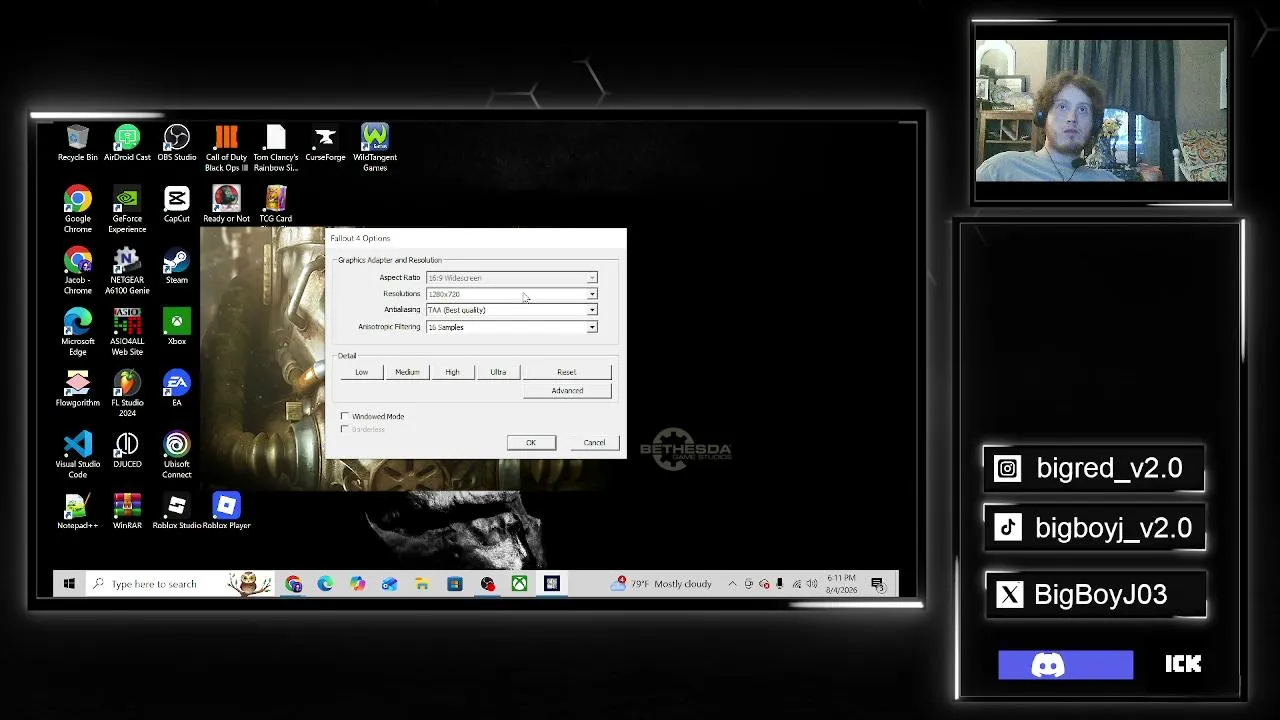Viewport: 1280px width, 720px height.
Task: Open GeForce Experience shortcut
Action: pos(127,209)
